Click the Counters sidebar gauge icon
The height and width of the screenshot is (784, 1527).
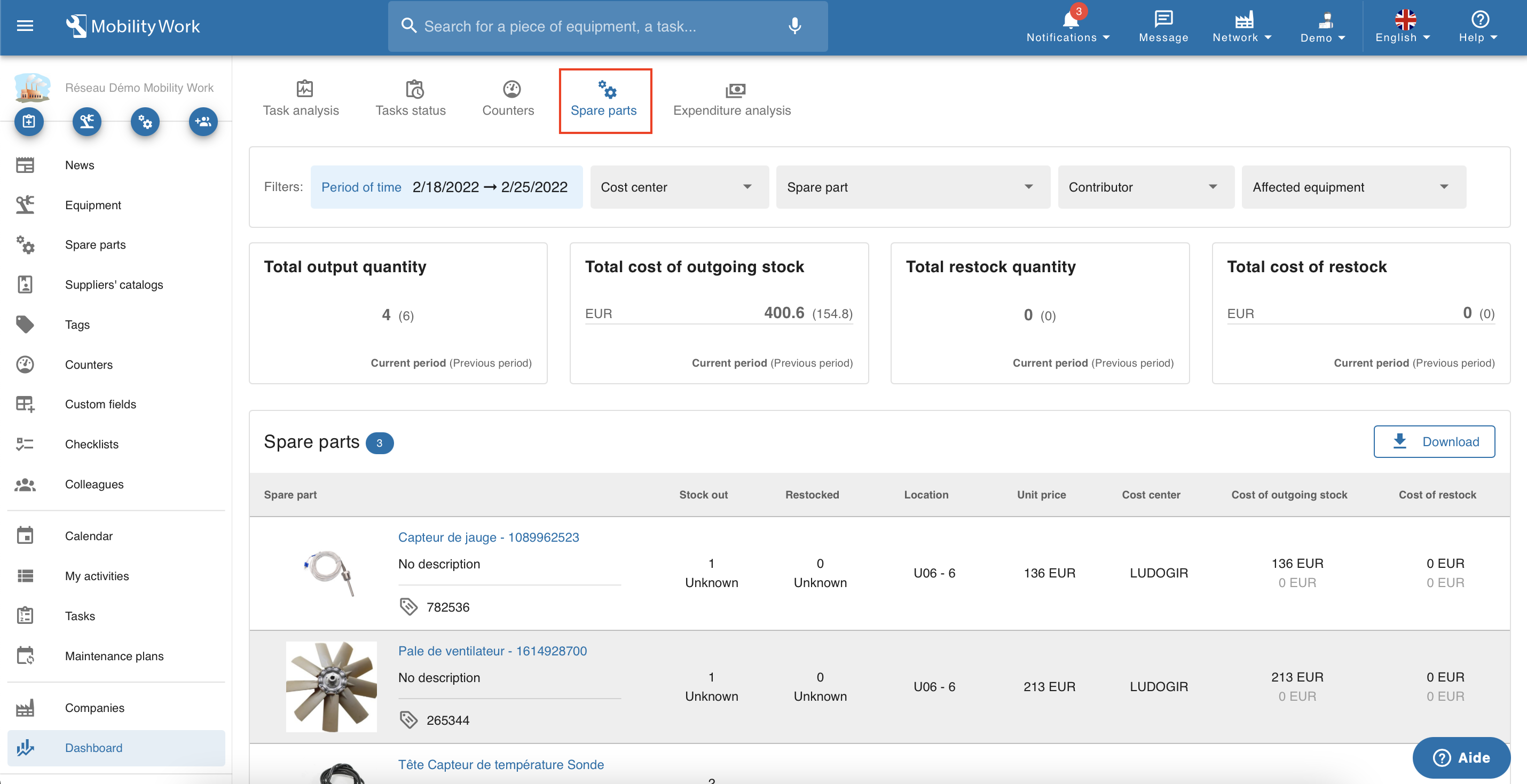pos(25,365)
